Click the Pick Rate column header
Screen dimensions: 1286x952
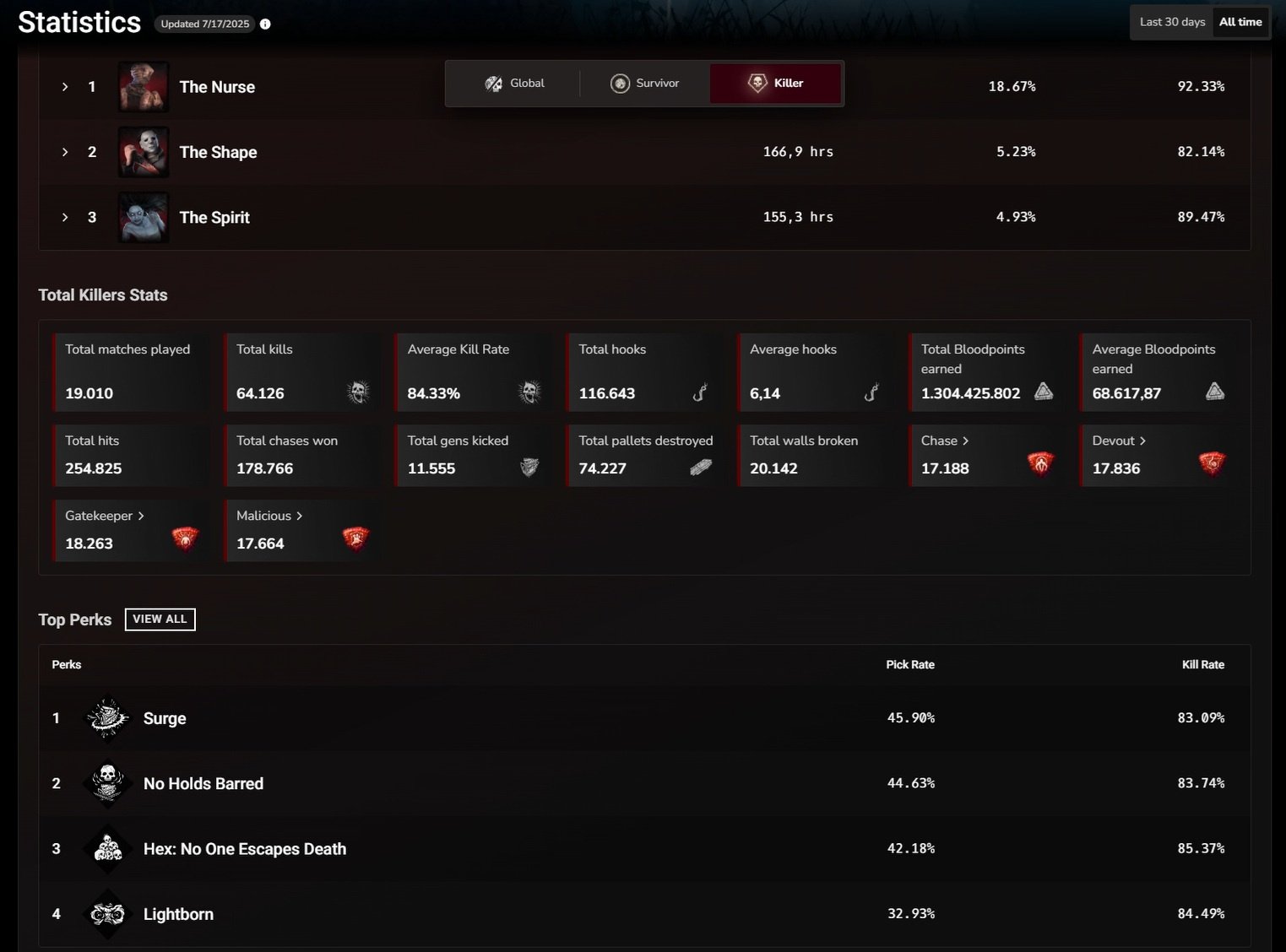tap(910, 665)
